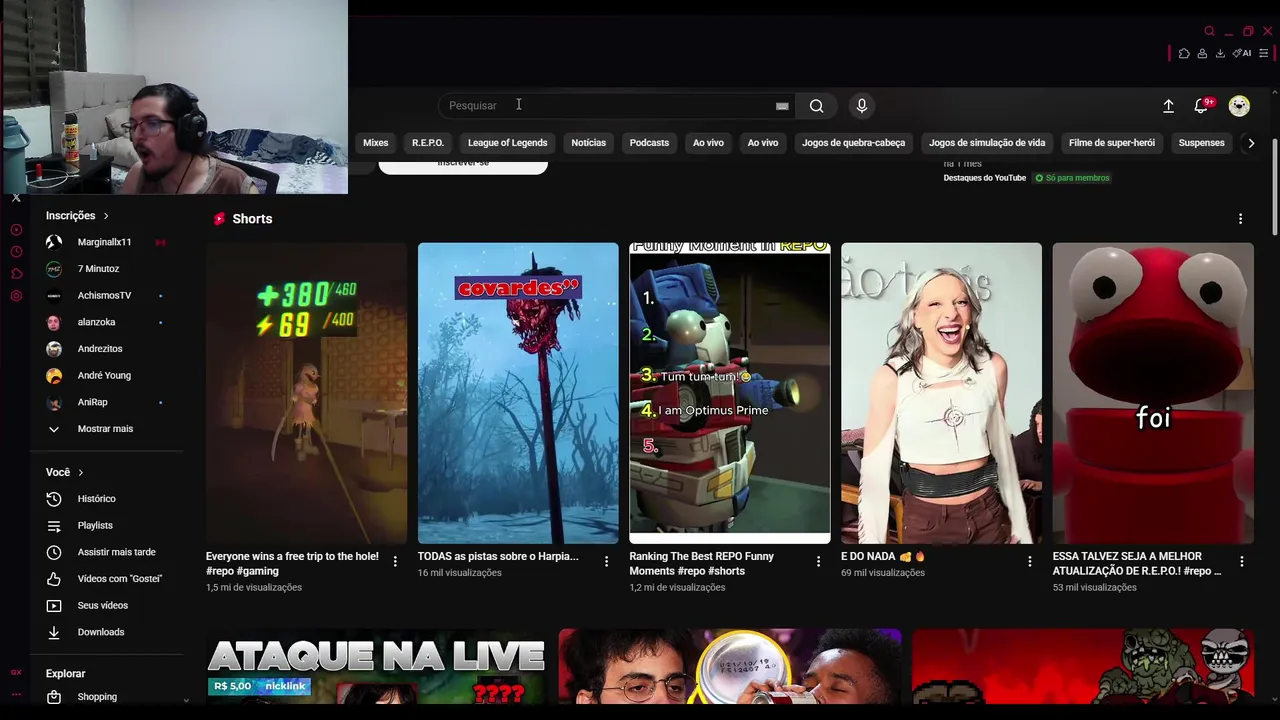Activate voice search microphone

click(x=861, y=105)
